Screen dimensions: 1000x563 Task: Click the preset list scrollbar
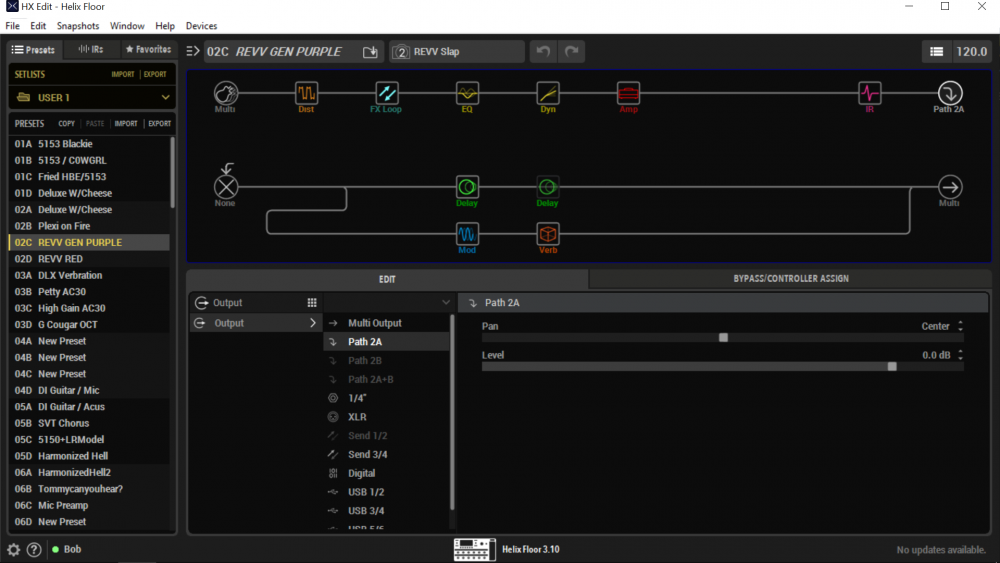click(x=172, y=172)
